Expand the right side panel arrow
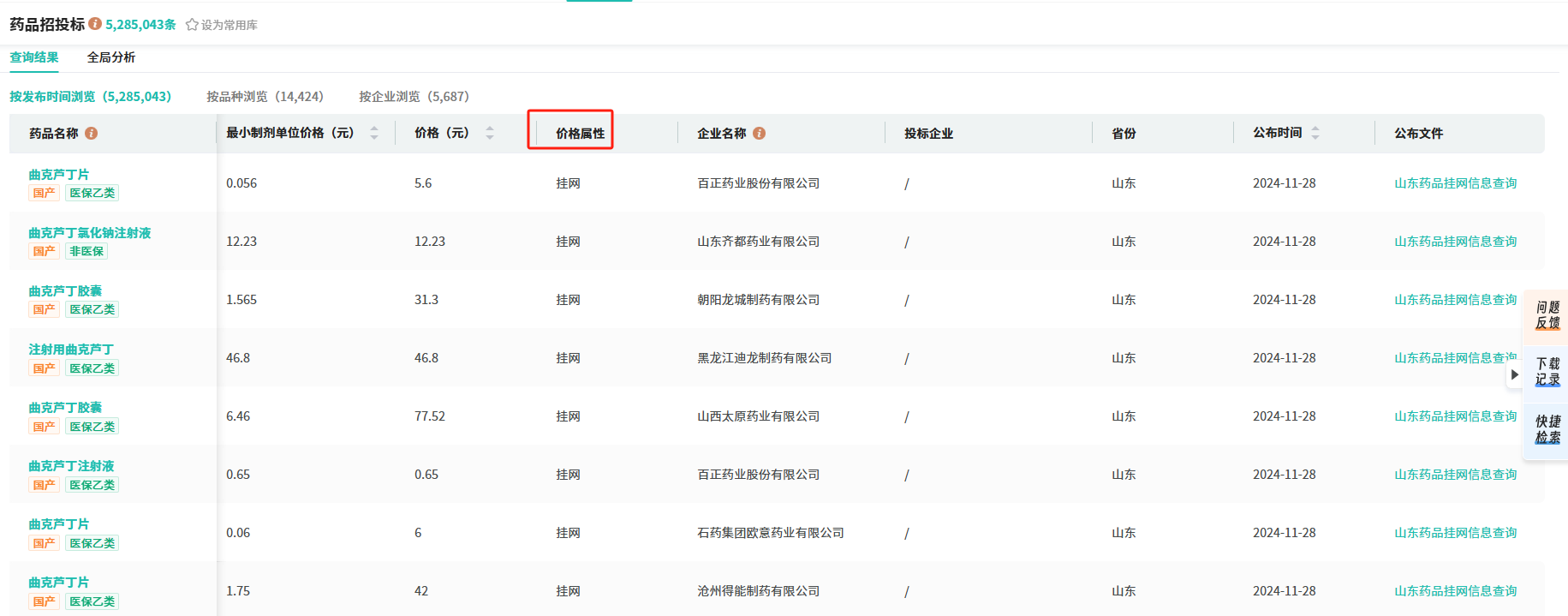 click(1515, 374)
